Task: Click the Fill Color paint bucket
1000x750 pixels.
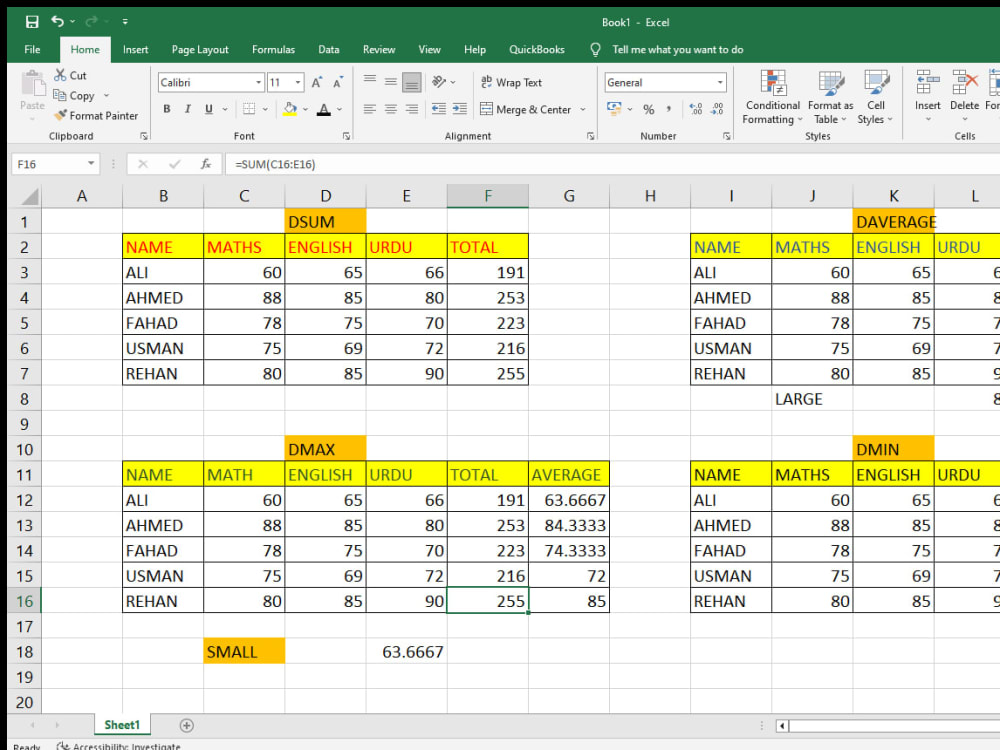Action: coord(290,109)
